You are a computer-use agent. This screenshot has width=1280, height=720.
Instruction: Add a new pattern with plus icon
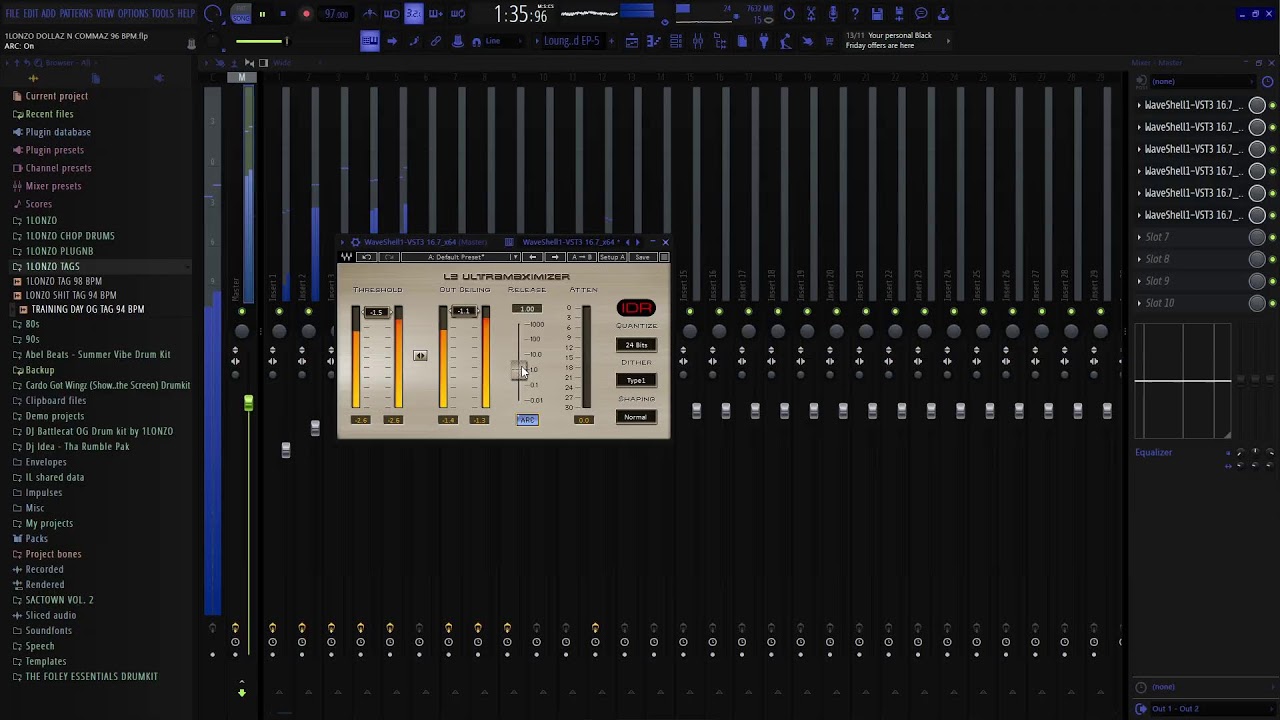point(613,41)
